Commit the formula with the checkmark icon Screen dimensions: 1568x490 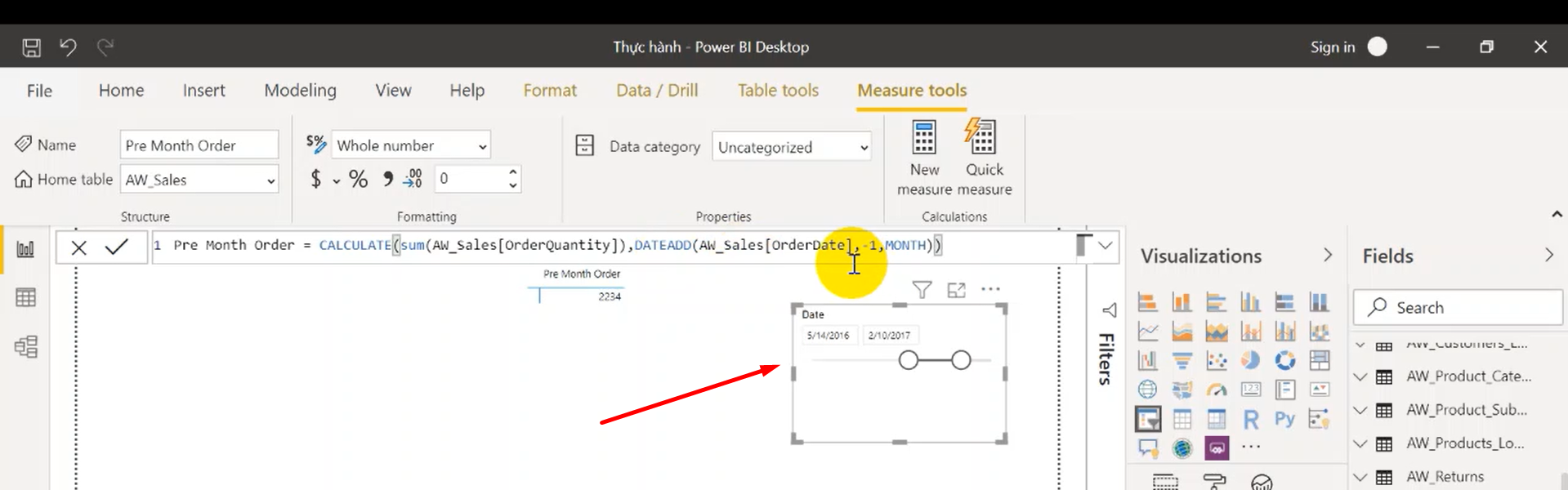coord(117,247)
